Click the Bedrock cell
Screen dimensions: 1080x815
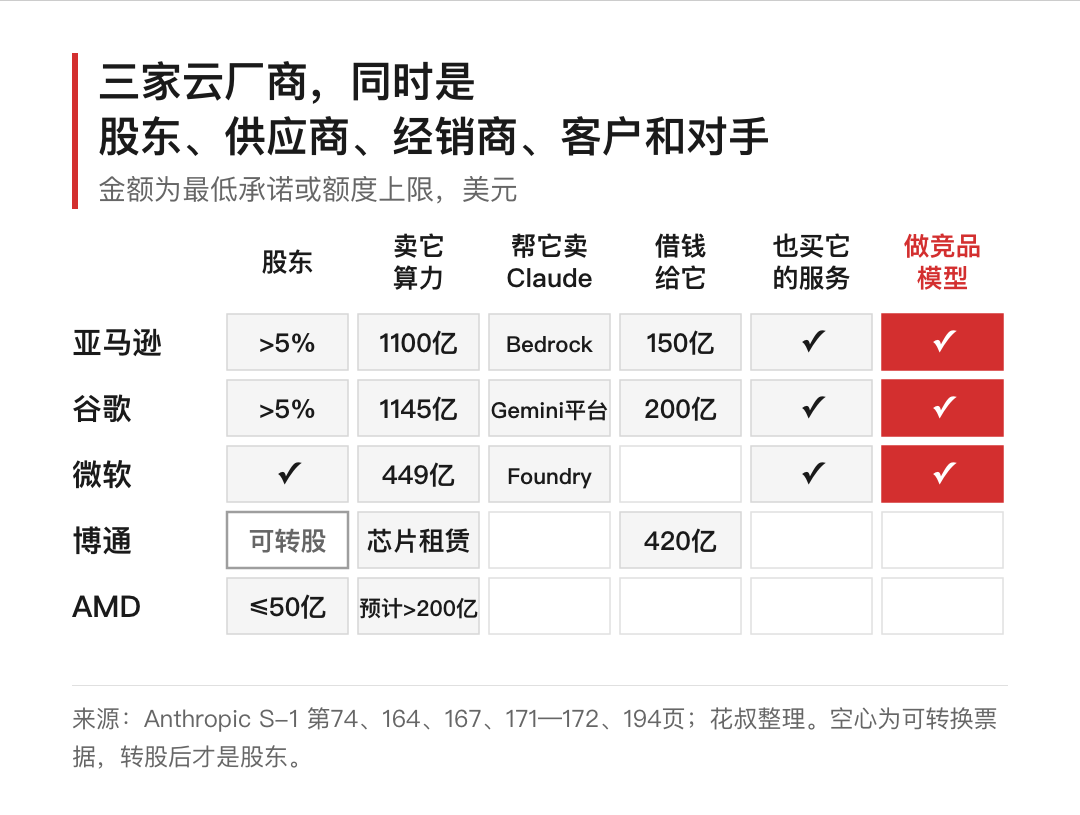pyautogui.click(x=549, y=342)
